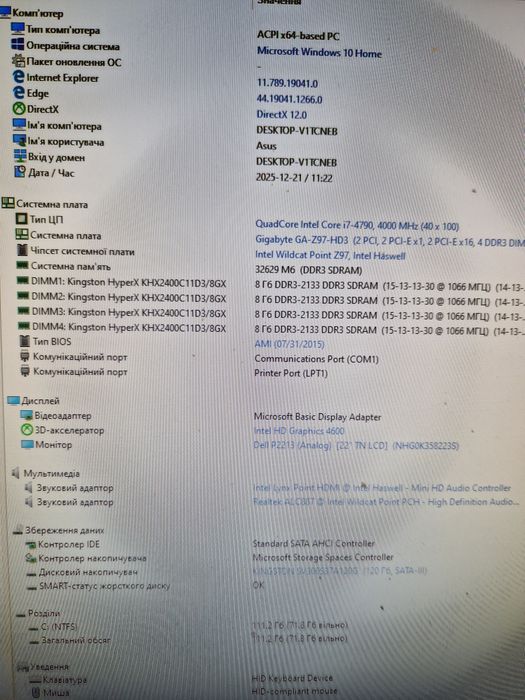Click the DIMM1 memory module icon
This screenshot has height=700, width=525.
tap(23, 281)
